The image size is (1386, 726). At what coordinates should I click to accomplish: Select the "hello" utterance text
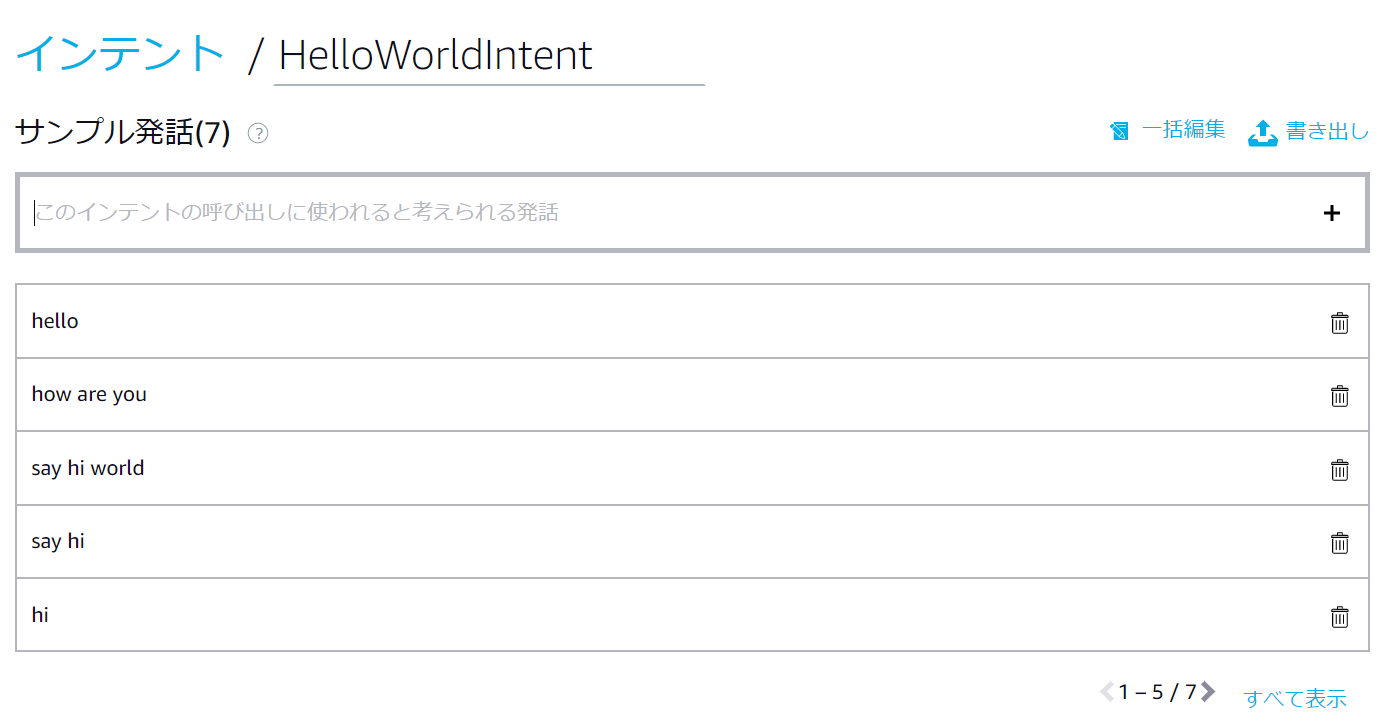[x=55, y=321]
